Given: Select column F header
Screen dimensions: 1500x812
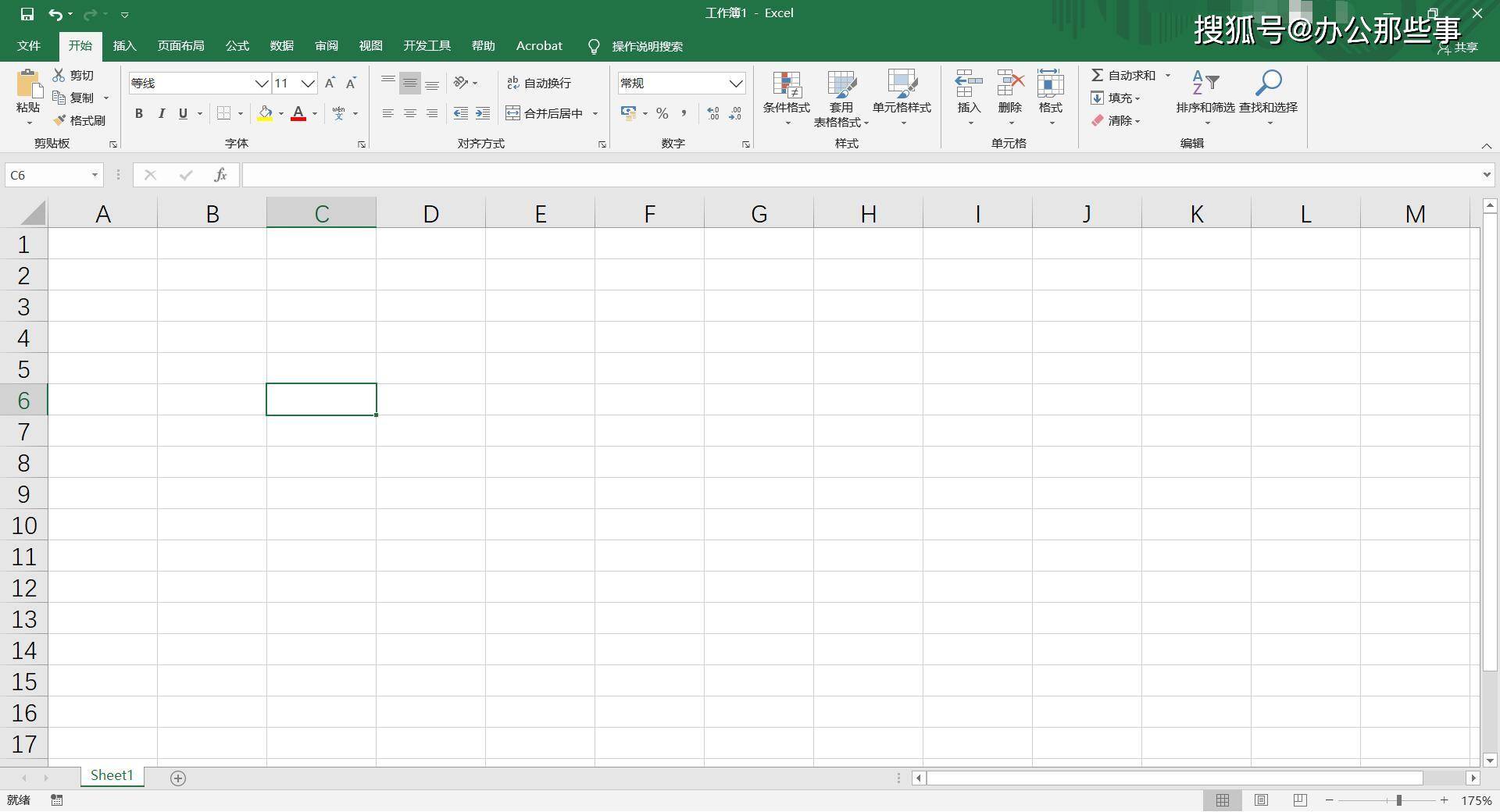Looking at the screenshot, I should coord(649,213).
